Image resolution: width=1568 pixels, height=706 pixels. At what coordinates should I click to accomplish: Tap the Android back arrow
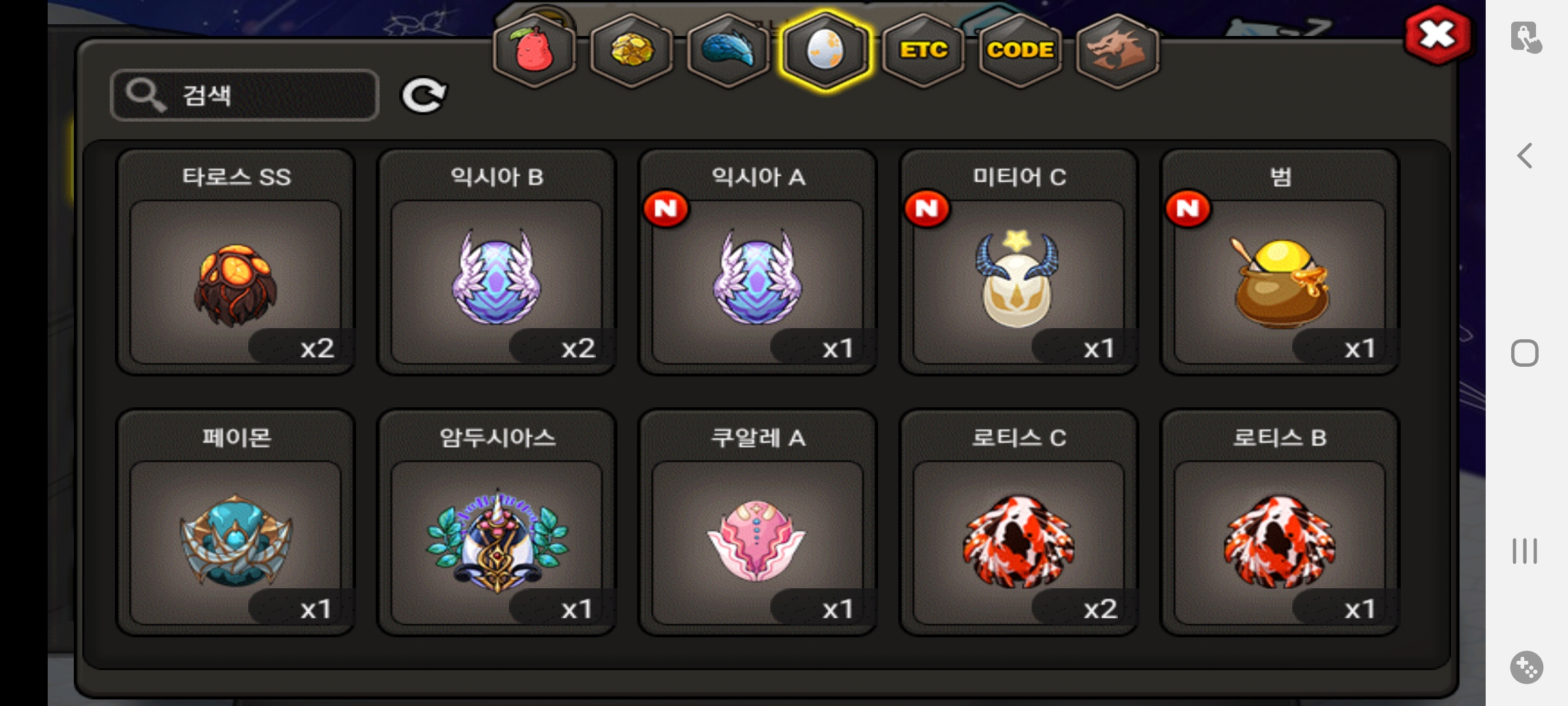[x=1524, y=156]
